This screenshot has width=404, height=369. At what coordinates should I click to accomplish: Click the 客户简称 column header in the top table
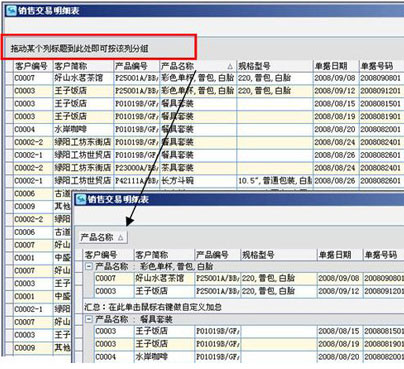(83, 66)
